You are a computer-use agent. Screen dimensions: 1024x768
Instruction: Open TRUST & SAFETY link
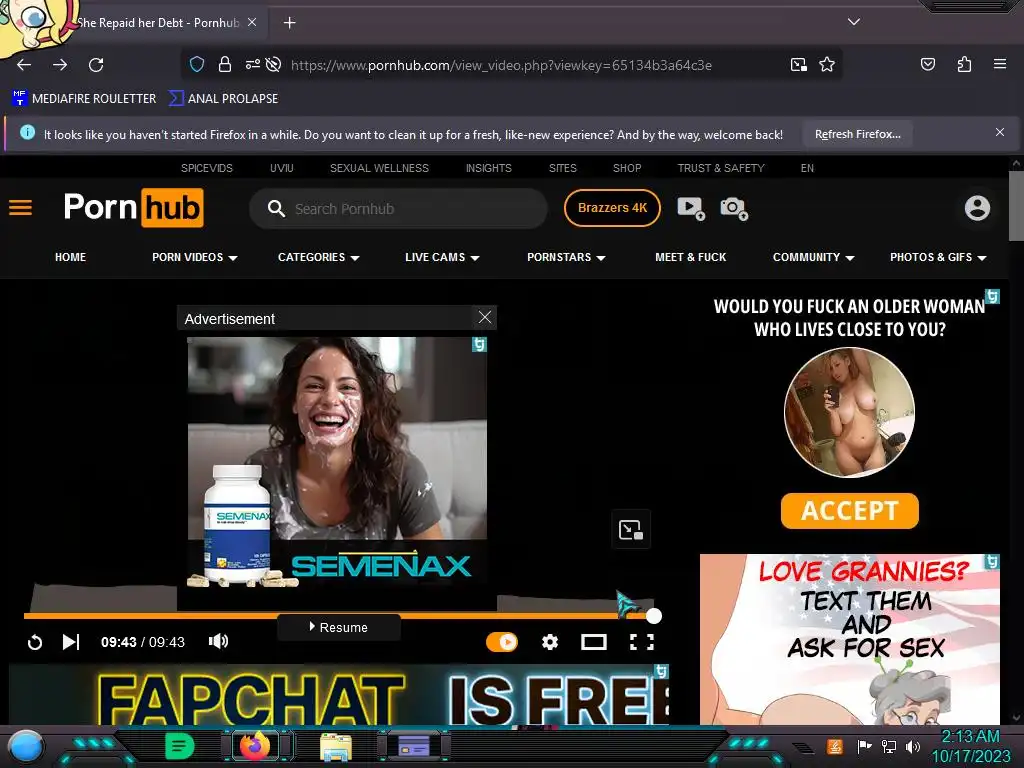pyautogui.click(x=721, y=168)
